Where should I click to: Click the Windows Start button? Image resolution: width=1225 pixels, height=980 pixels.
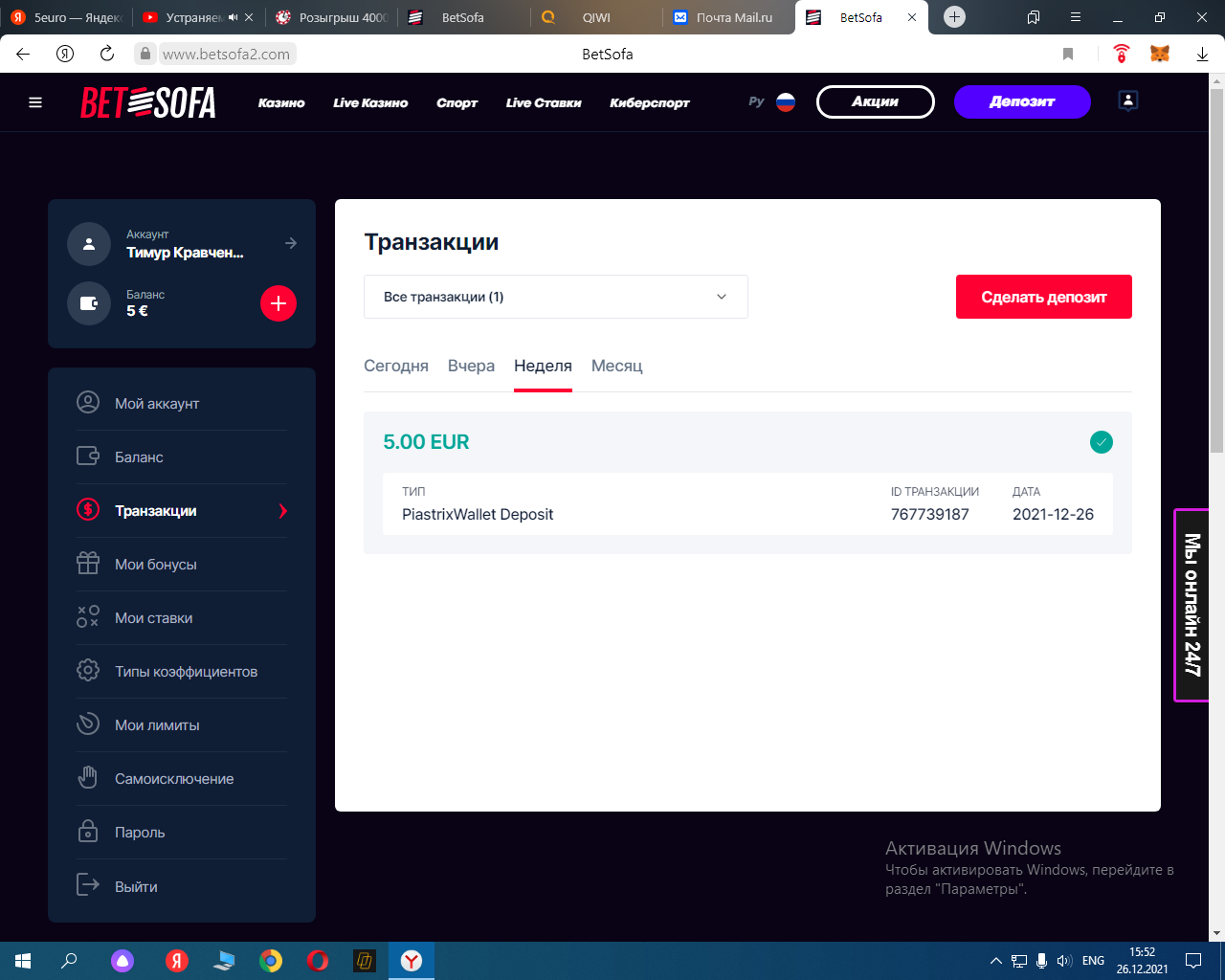click(x=23, y=961)
